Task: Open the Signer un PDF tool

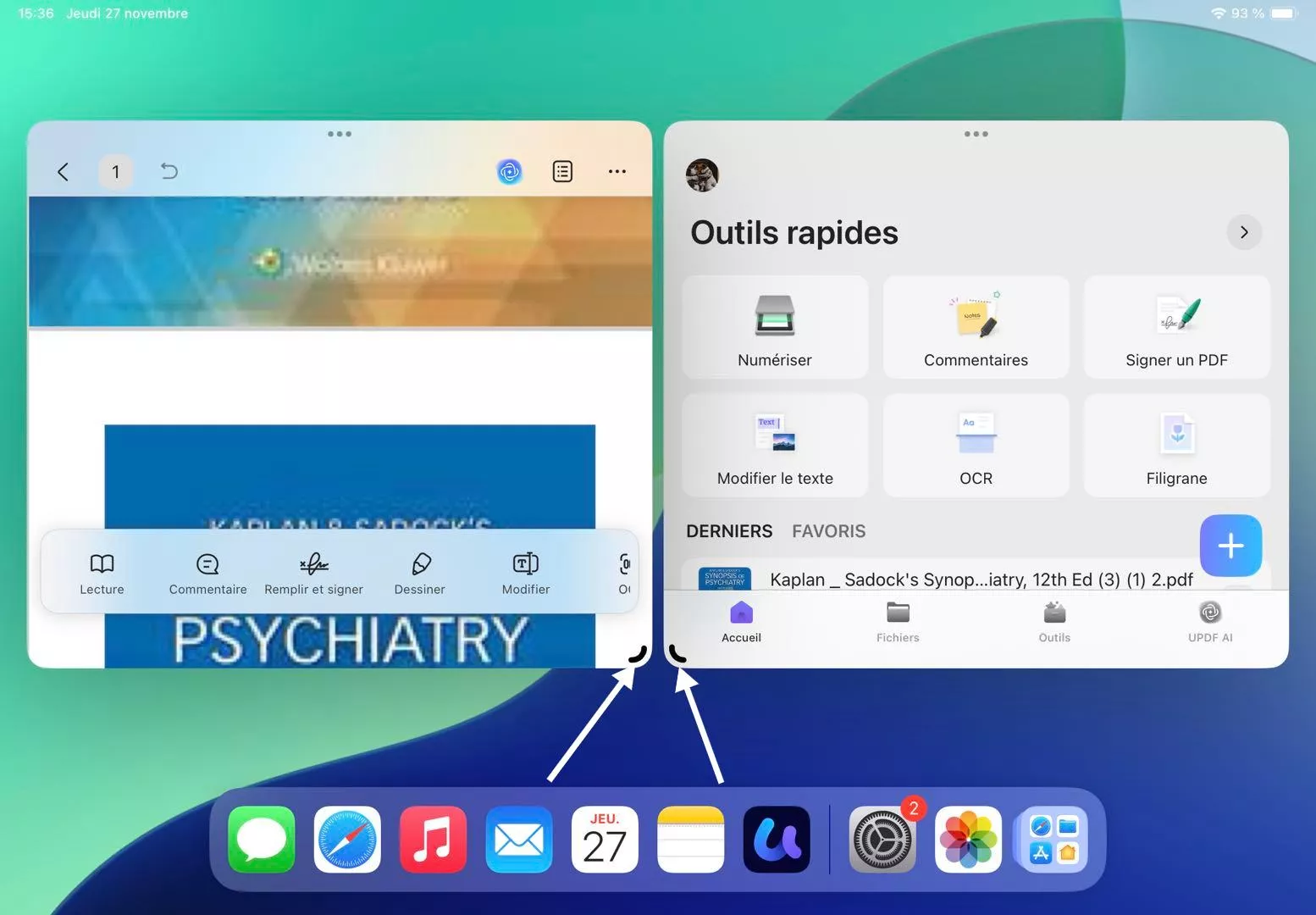Action: point(1177,327)
